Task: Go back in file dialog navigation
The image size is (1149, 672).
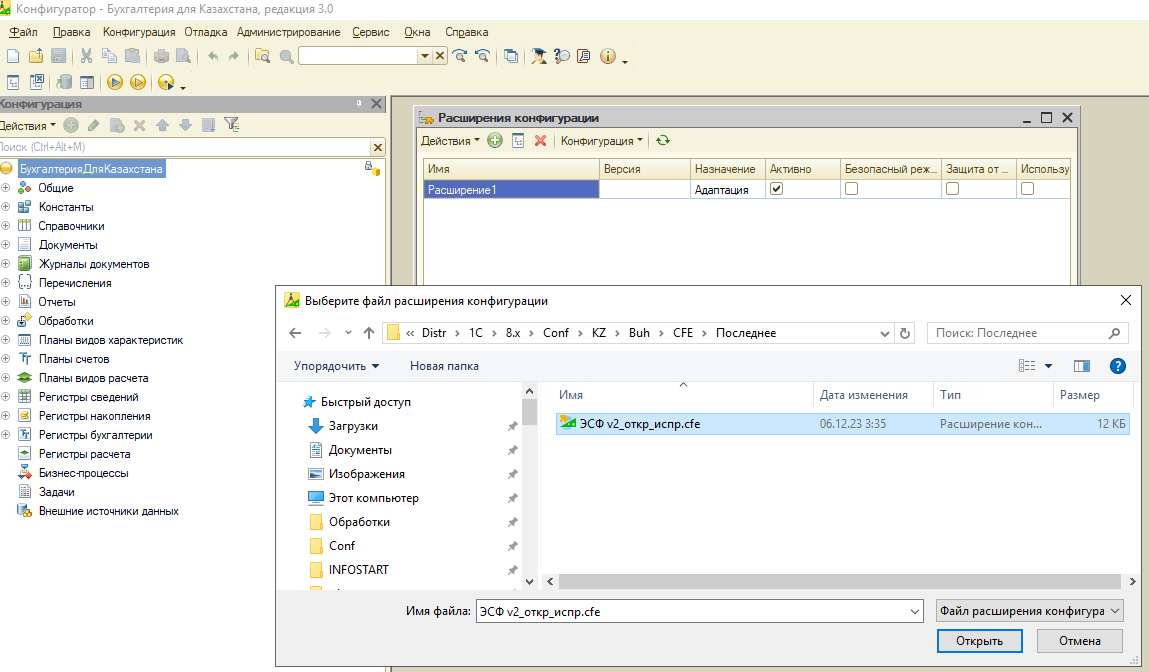Action: (x=295, y=333)
